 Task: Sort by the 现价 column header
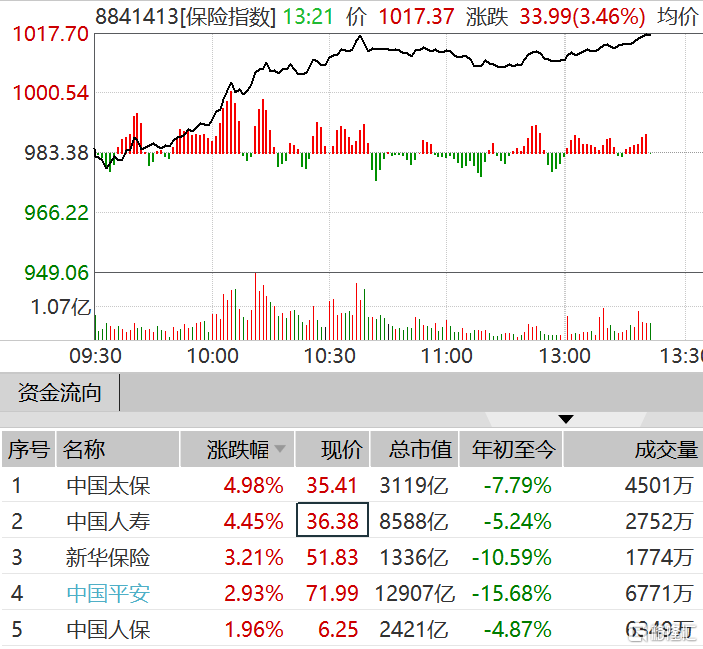(x=332, y=449)
